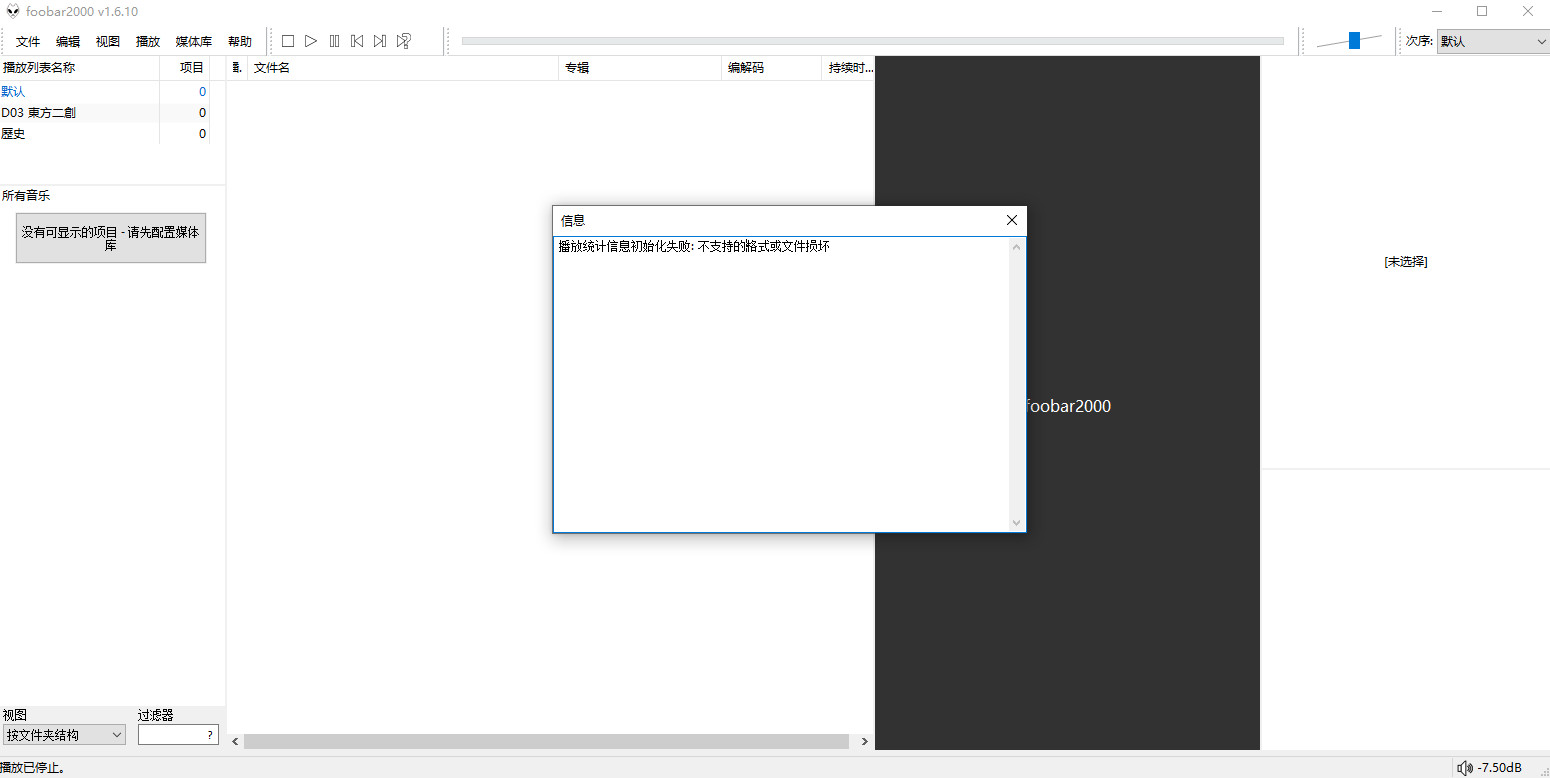Open the 文件 menu

tap(28, 42)
